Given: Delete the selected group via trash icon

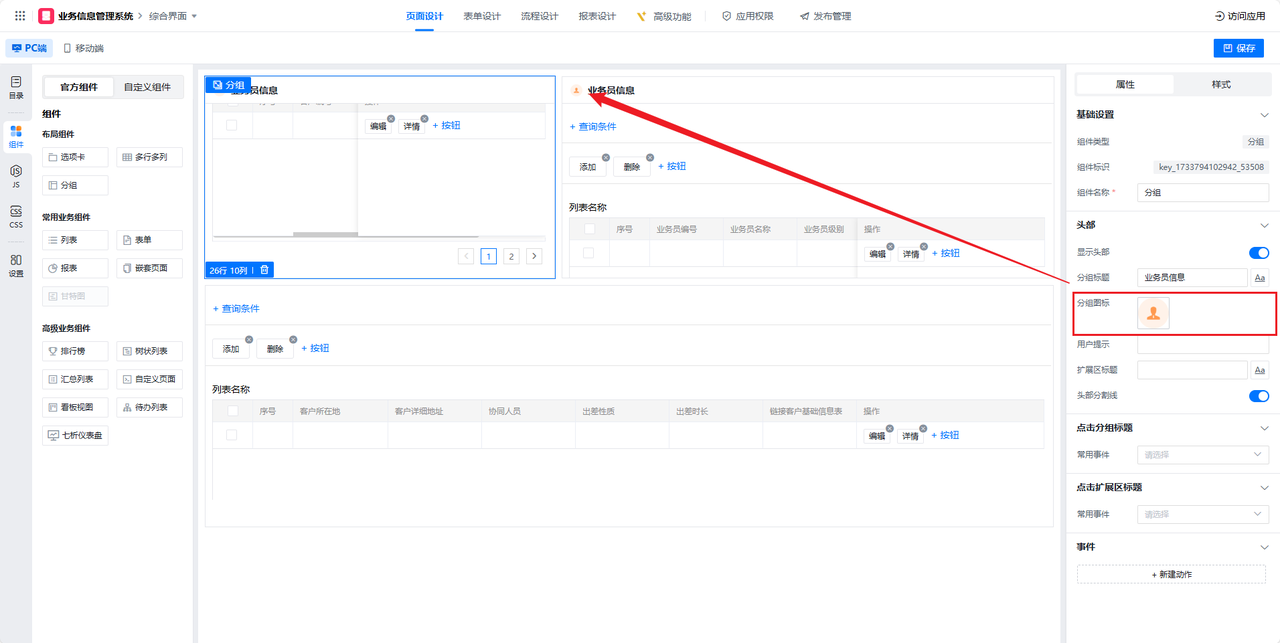Looking at the screenshot, I should click(x=264, y=270).
